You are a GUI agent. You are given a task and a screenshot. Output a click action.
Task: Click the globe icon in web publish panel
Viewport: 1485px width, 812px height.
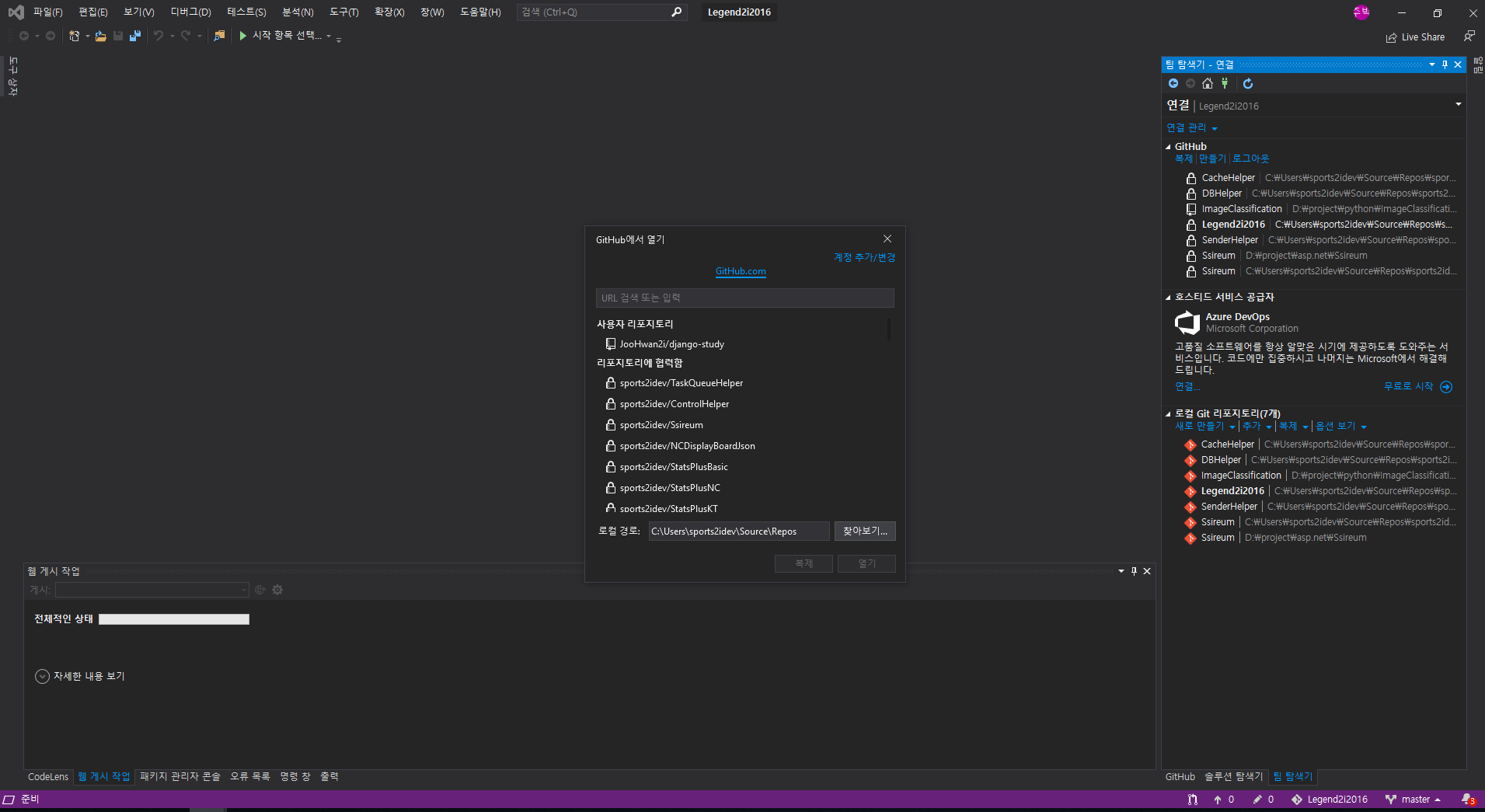260,590
